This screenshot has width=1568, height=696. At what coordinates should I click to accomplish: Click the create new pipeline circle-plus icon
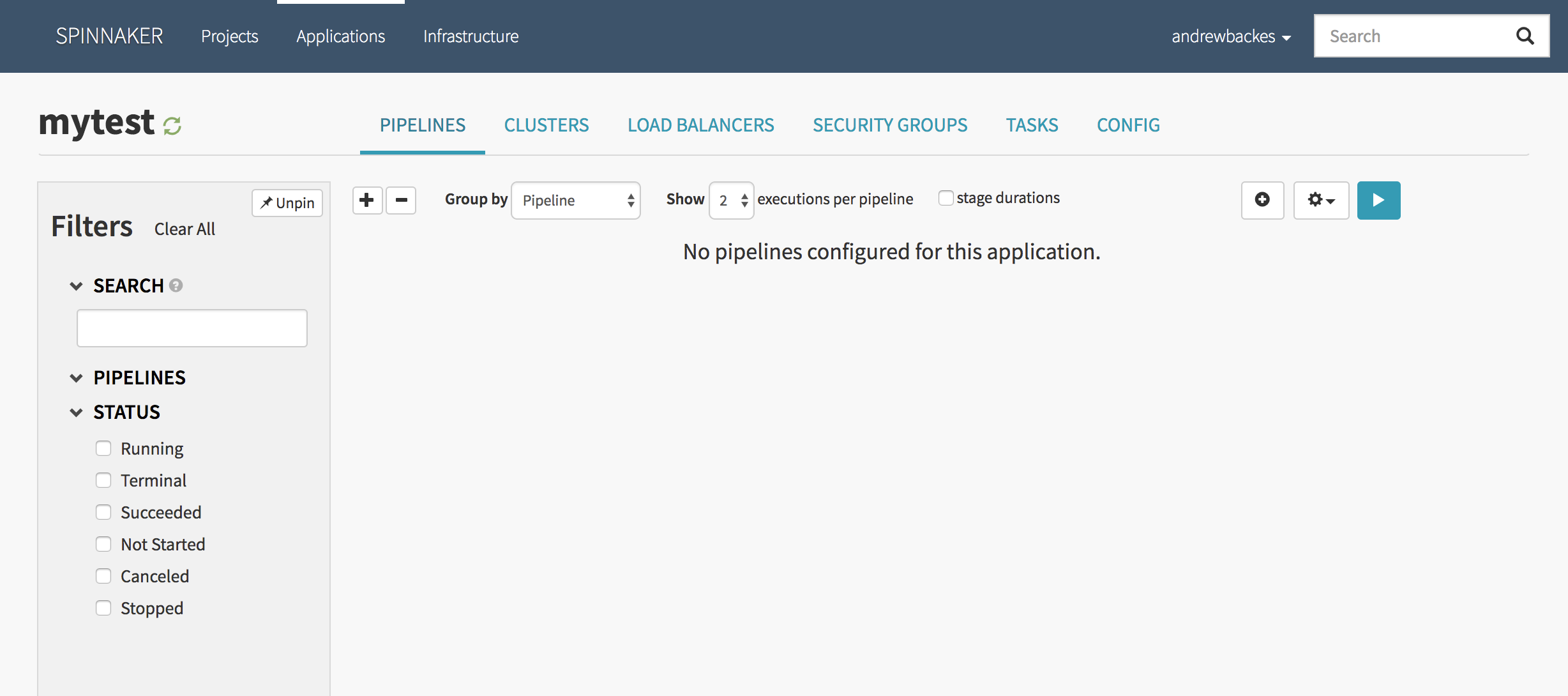tap(1262, 200)
